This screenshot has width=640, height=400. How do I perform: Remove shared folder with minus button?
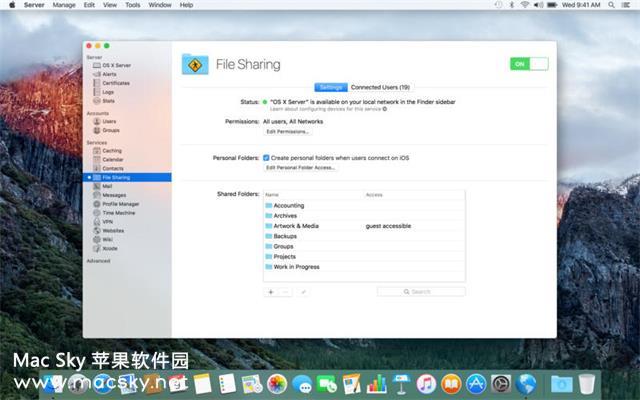tap(285, 292)
